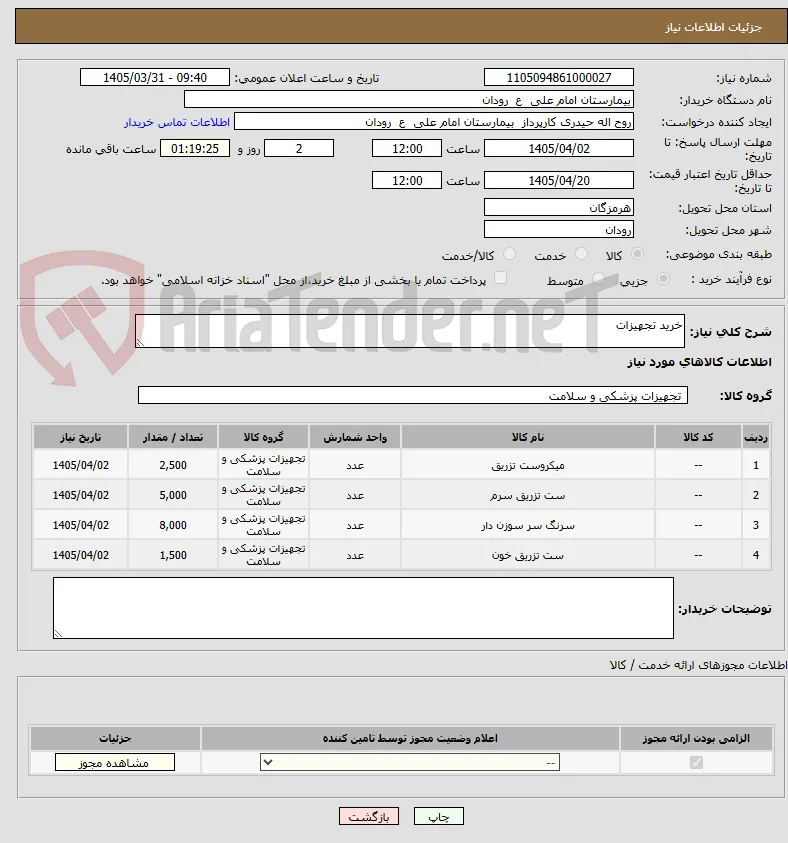
Task: Click the remaining days field showing 2
Action: coord(299,148)
